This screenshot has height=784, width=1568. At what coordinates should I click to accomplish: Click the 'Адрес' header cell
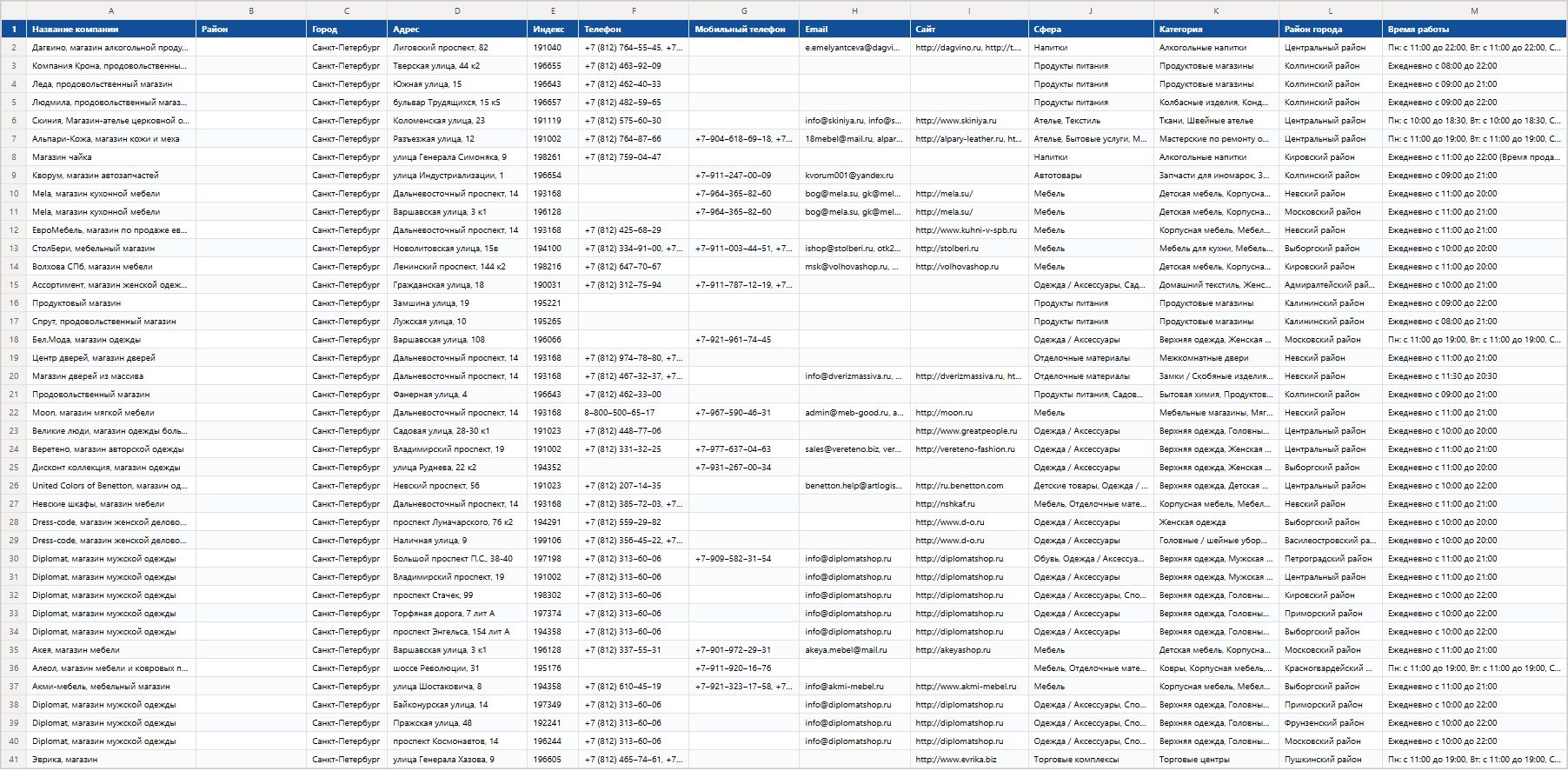point(457,30)
